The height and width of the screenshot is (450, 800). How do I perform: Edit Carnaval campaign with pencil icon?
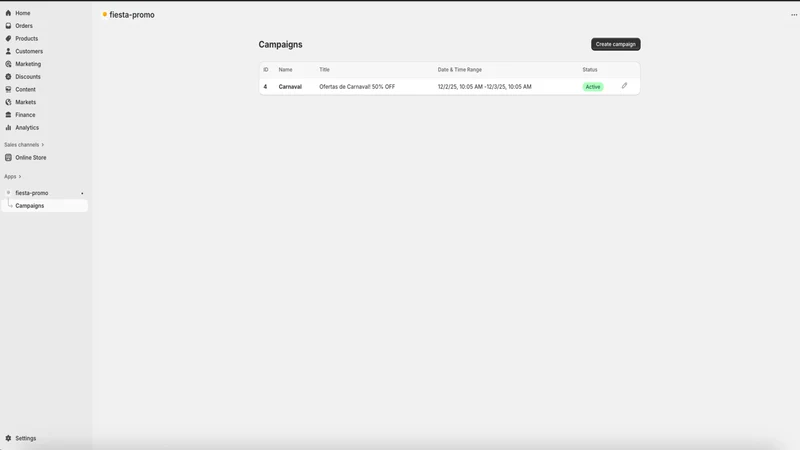624,86
